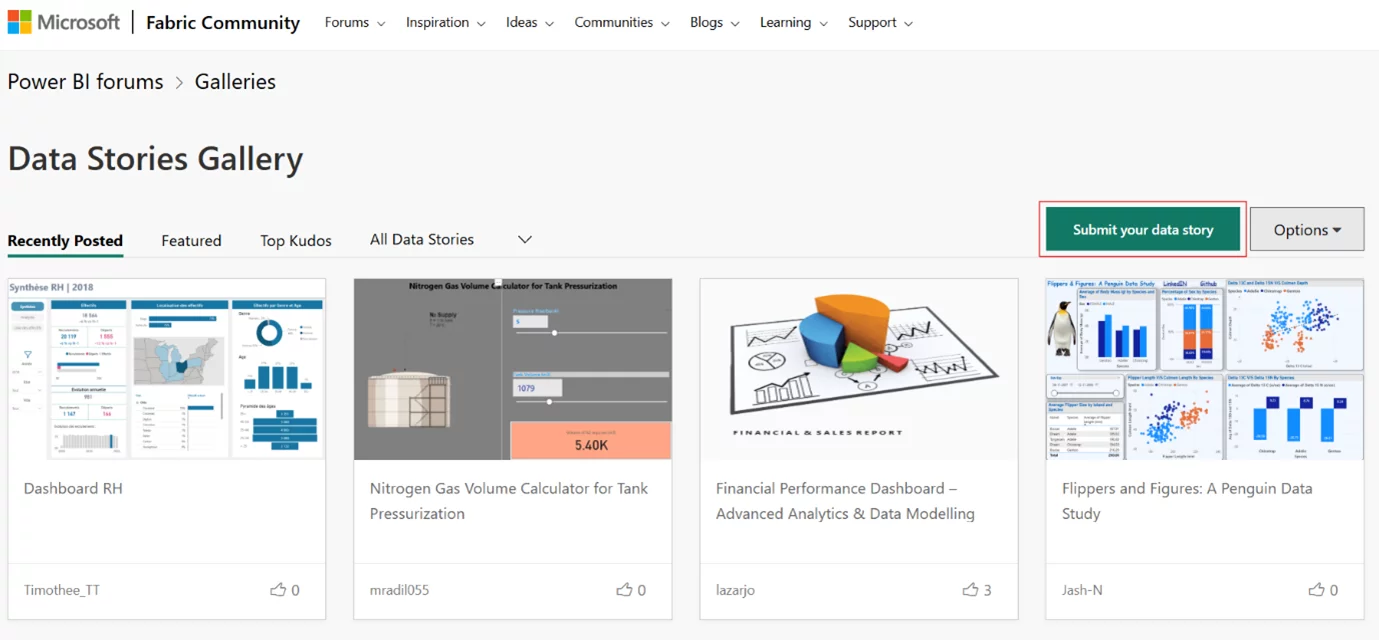Like the Flippers and Figures penguin story

pyautogui.click(x=1316, y=590)
